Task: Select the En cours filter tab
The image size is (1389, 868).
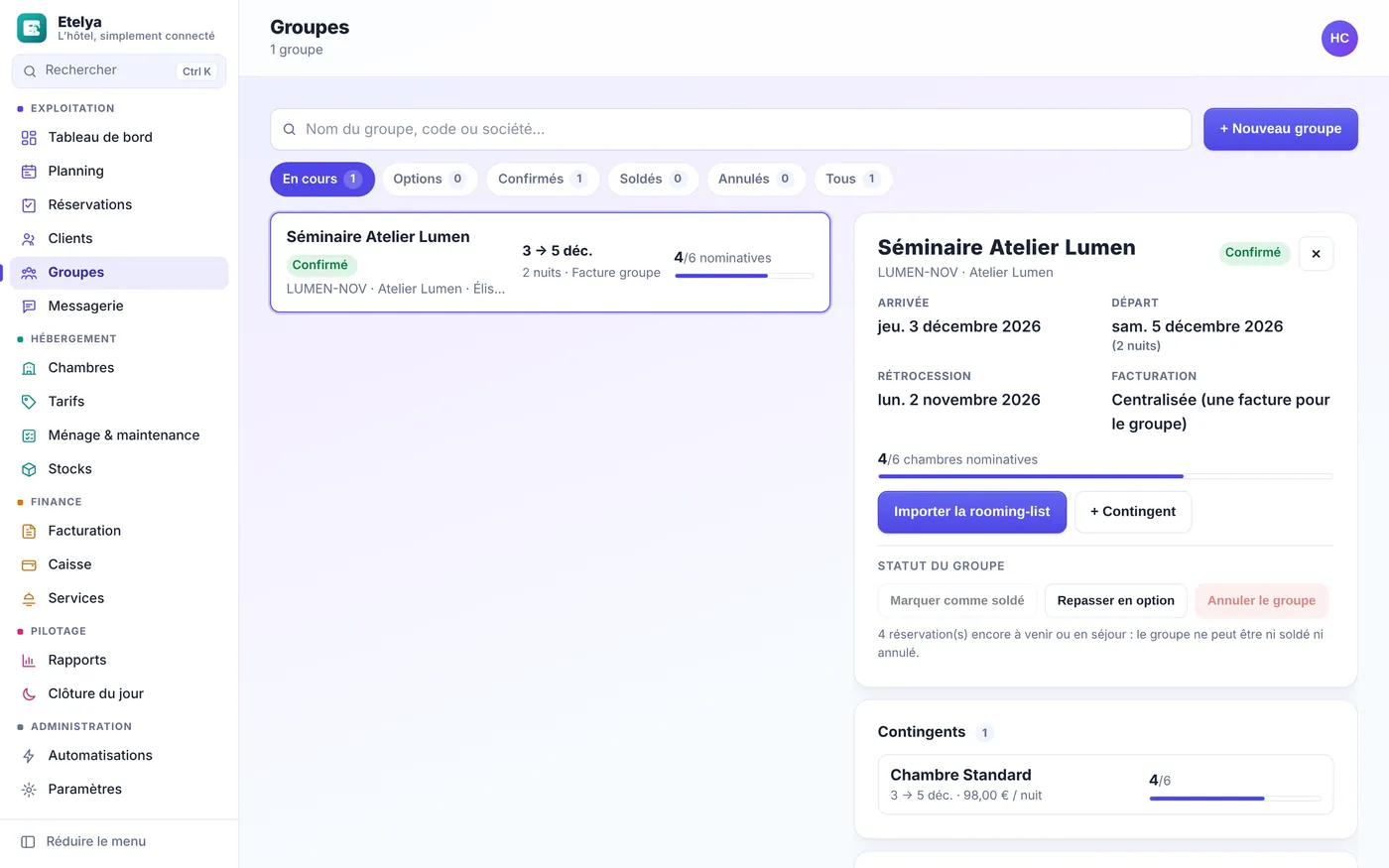Action: click(322, 179)
